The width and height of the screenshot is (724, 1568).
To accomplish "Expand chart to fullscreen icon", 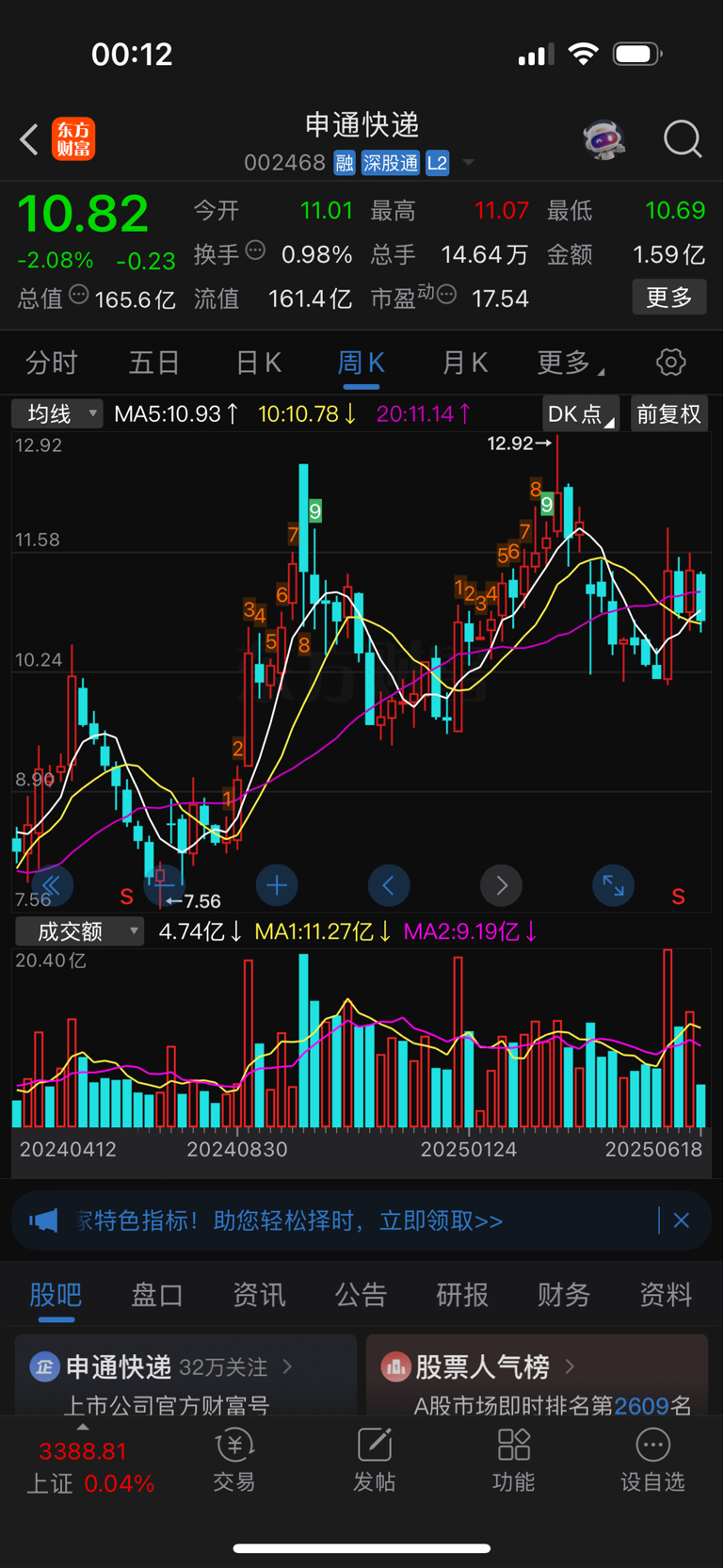I will [x=613, y=885].
